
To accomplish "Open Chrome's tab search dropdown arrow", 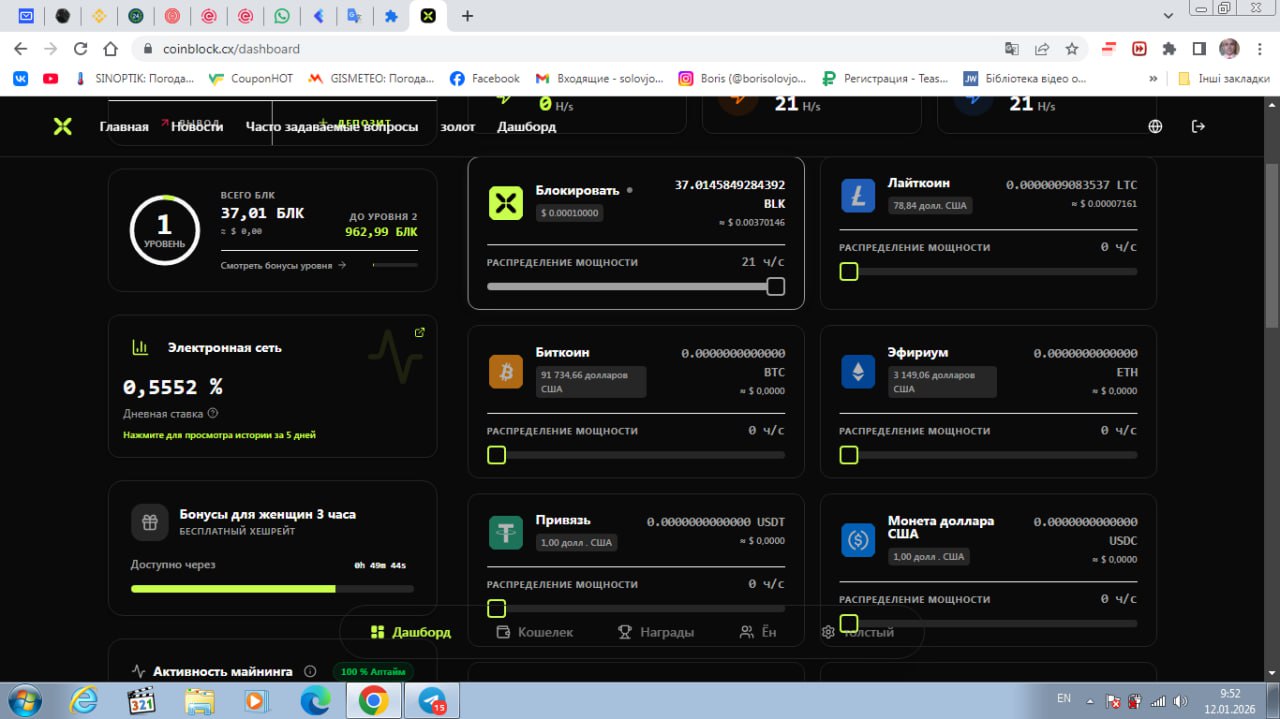I will coord(1169,16).
